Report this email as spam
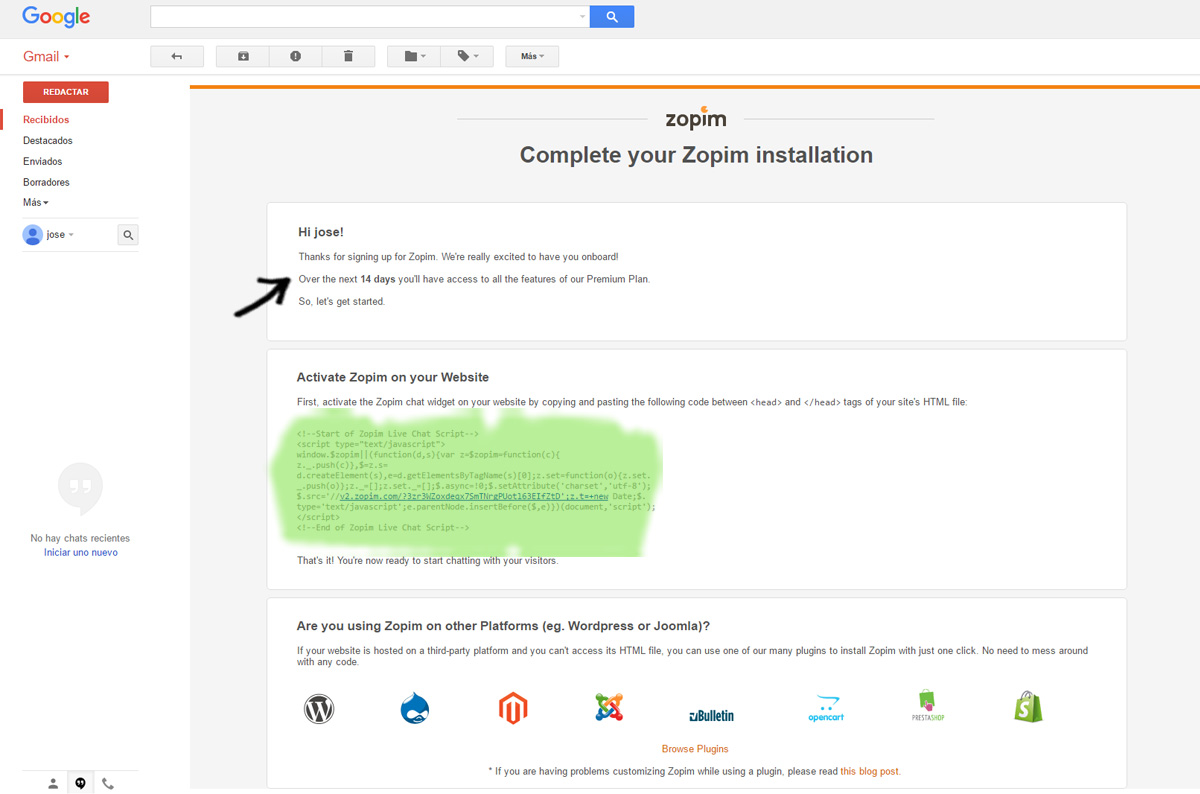This screenshot has width=1200, height=794. (296, 57)
